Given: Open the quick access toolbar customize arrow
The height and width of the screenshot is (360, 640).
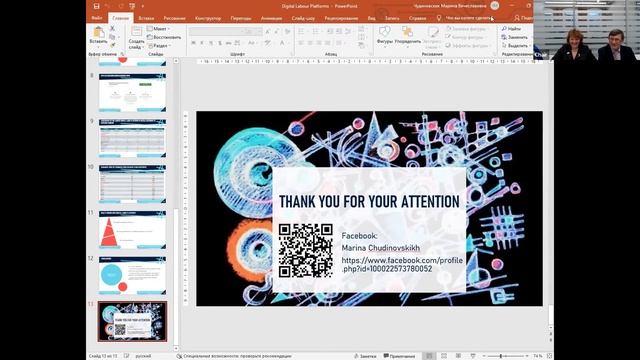Looking at the screenshot, I should pyautogui.click(x=142, y=6).
